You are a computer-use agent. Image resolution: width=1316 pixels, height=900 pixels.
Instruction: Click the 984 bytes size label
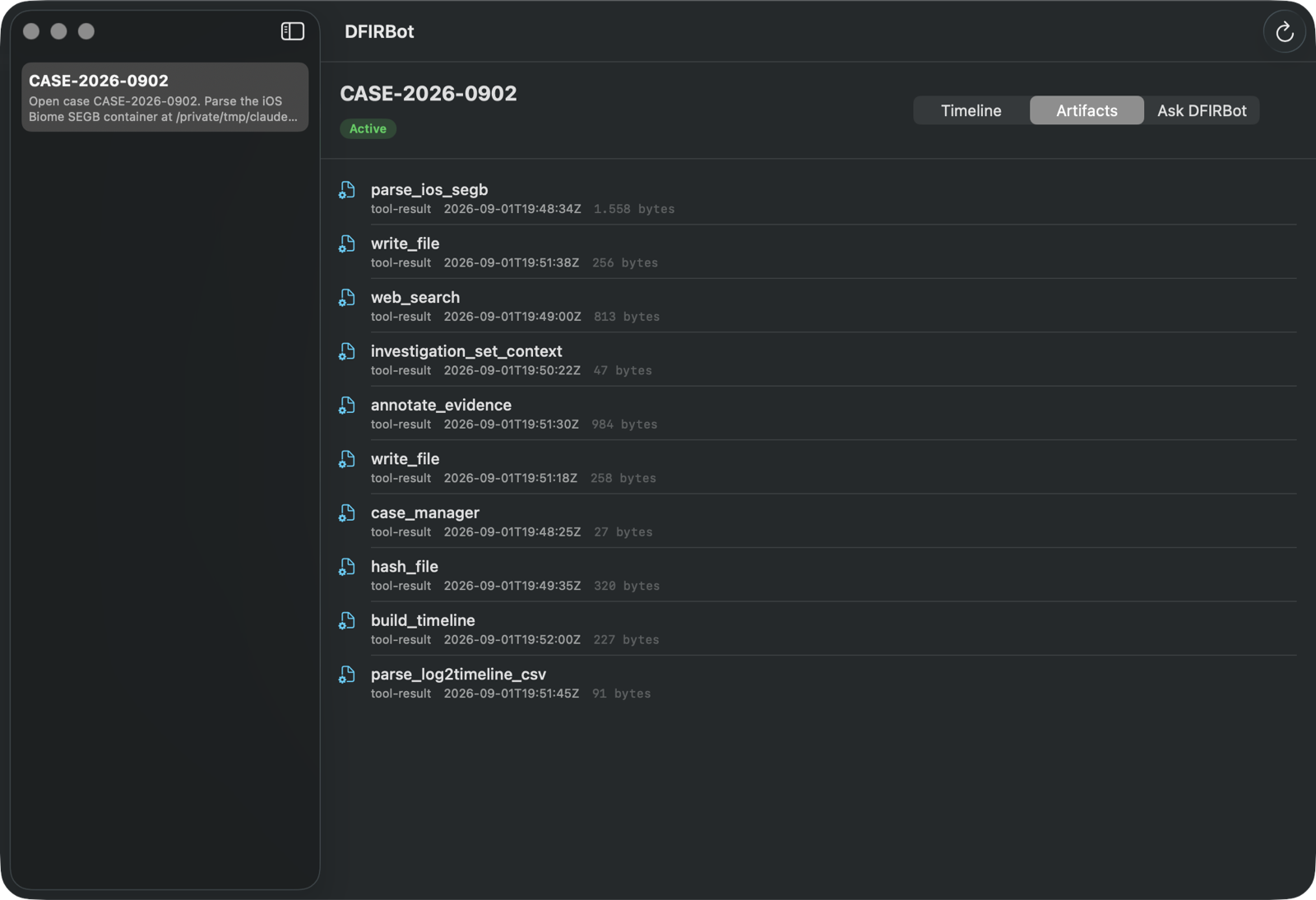coord(624,424)
